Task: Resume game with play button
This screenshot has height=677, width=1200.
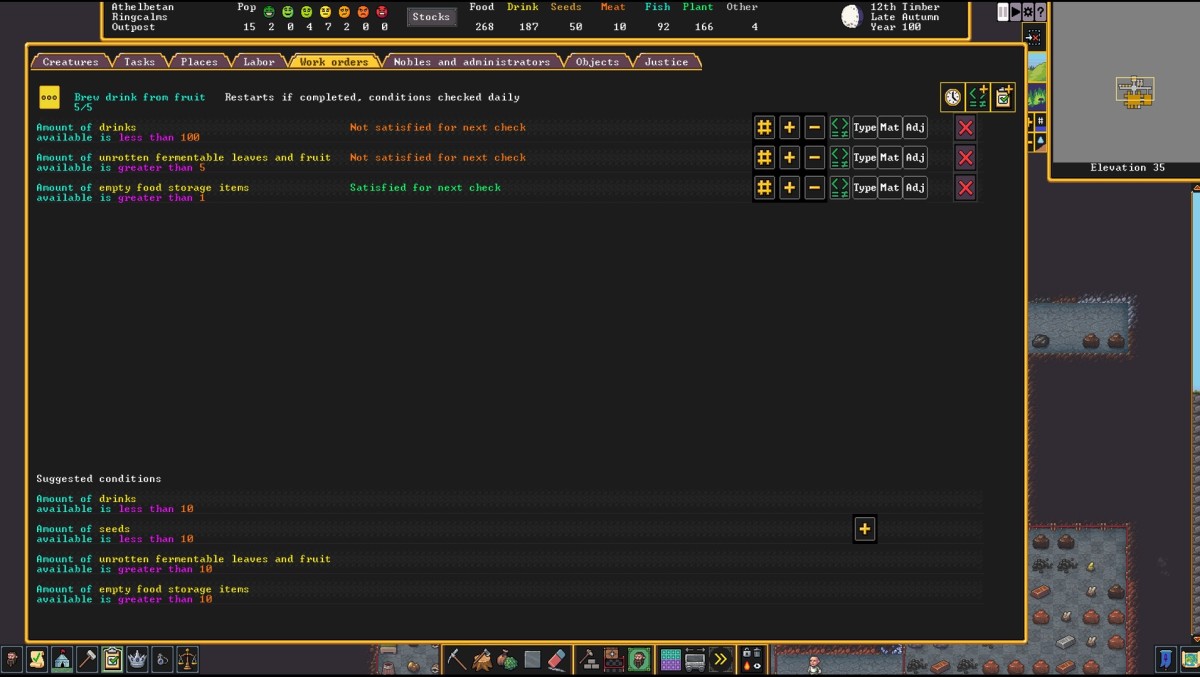Action: (1016, 12)
